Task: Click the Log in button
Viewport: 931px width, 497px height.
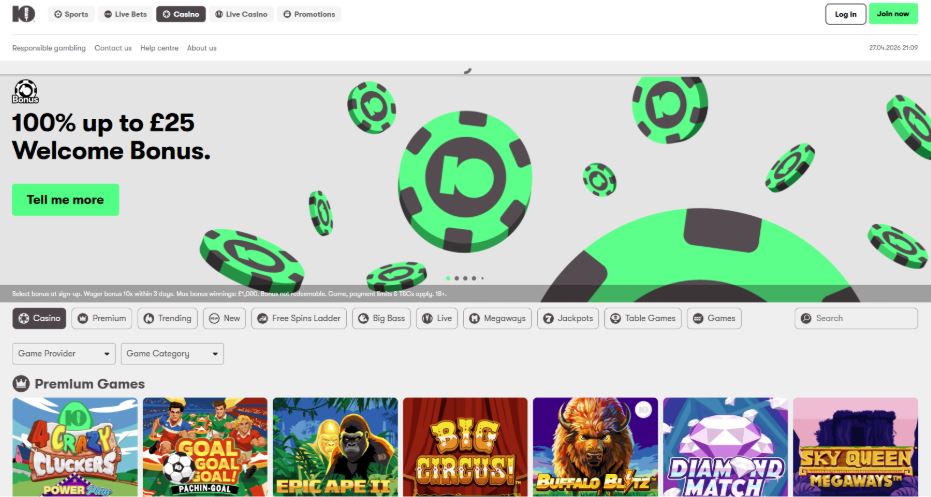Action: [x=846, y=14]
